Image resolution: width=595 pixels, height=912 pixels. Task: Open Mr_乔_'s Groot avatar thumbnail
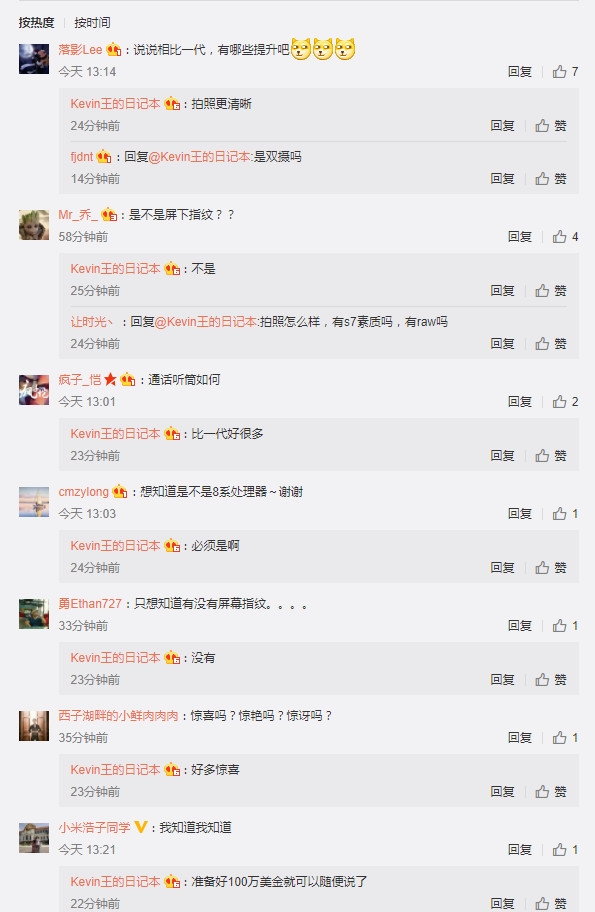point(34,225)
